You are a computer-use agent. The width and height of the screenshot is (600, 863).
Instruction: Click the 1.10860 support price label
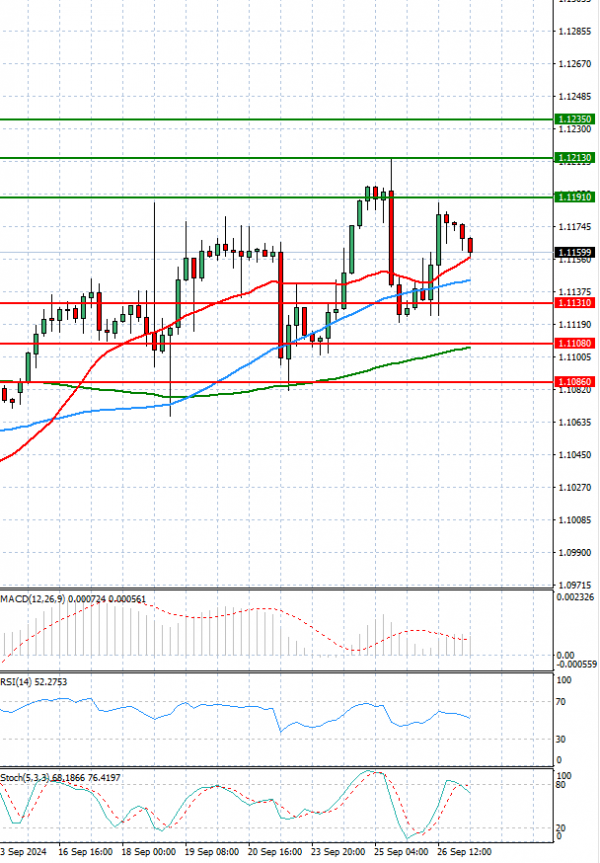tap(575, 381)
